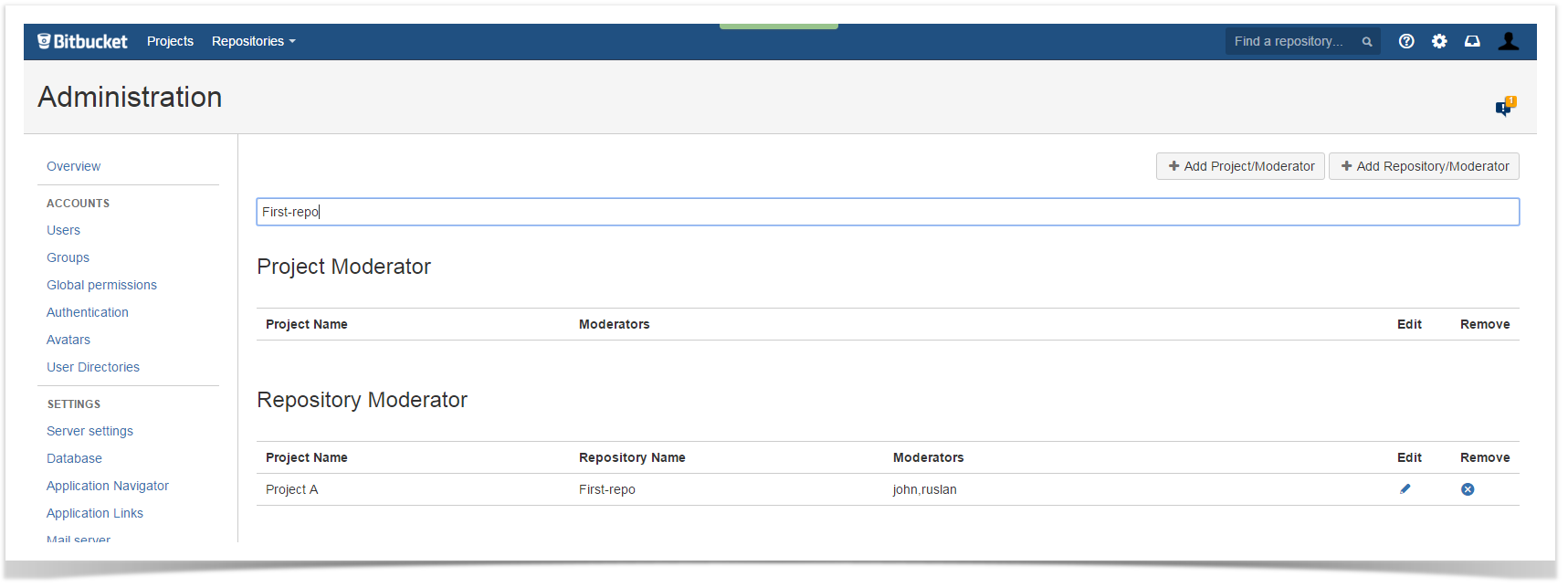
Task: Focus the Find a repository search box
Action: (x=1289, y=42)
